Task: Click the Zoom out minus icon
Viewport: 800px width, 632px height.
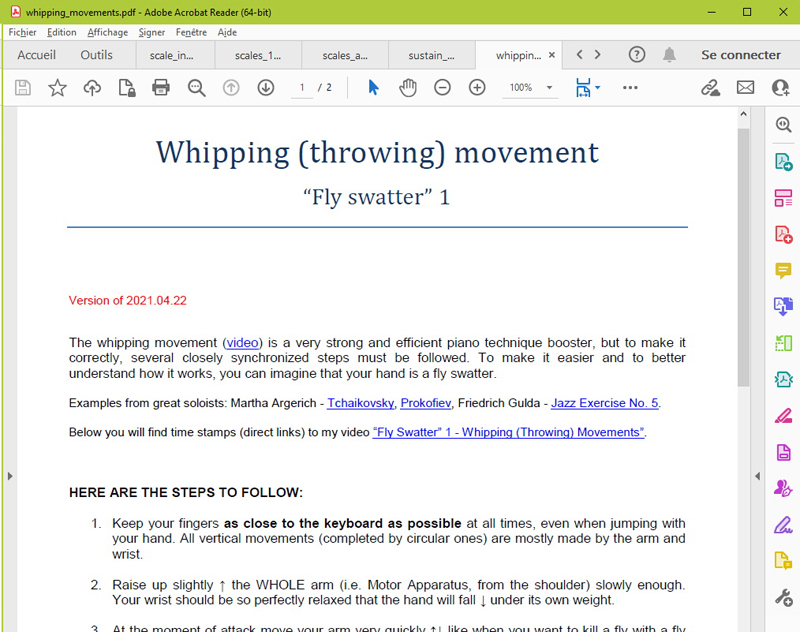Action: click(442, 88)
